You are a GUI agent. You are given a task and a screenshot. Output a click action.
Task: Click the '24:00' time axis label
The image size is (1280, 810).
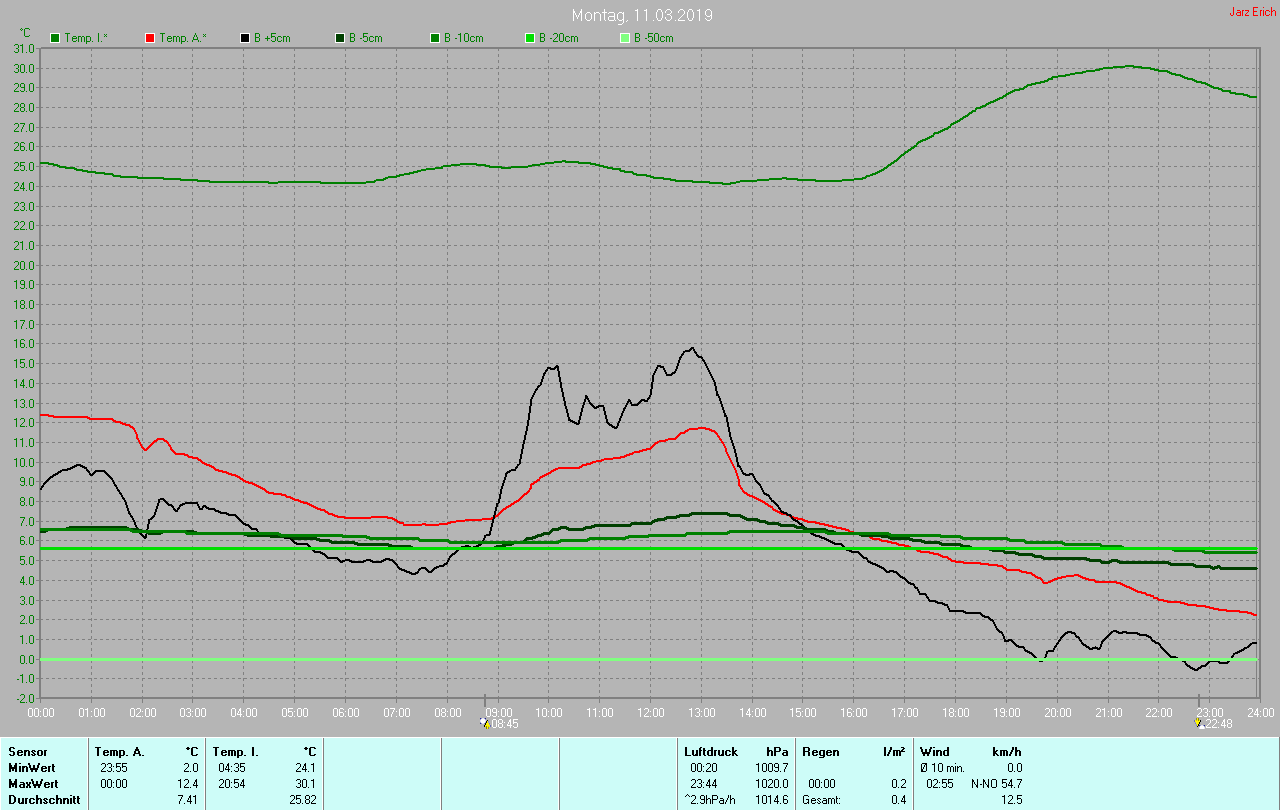point(1260,712)
